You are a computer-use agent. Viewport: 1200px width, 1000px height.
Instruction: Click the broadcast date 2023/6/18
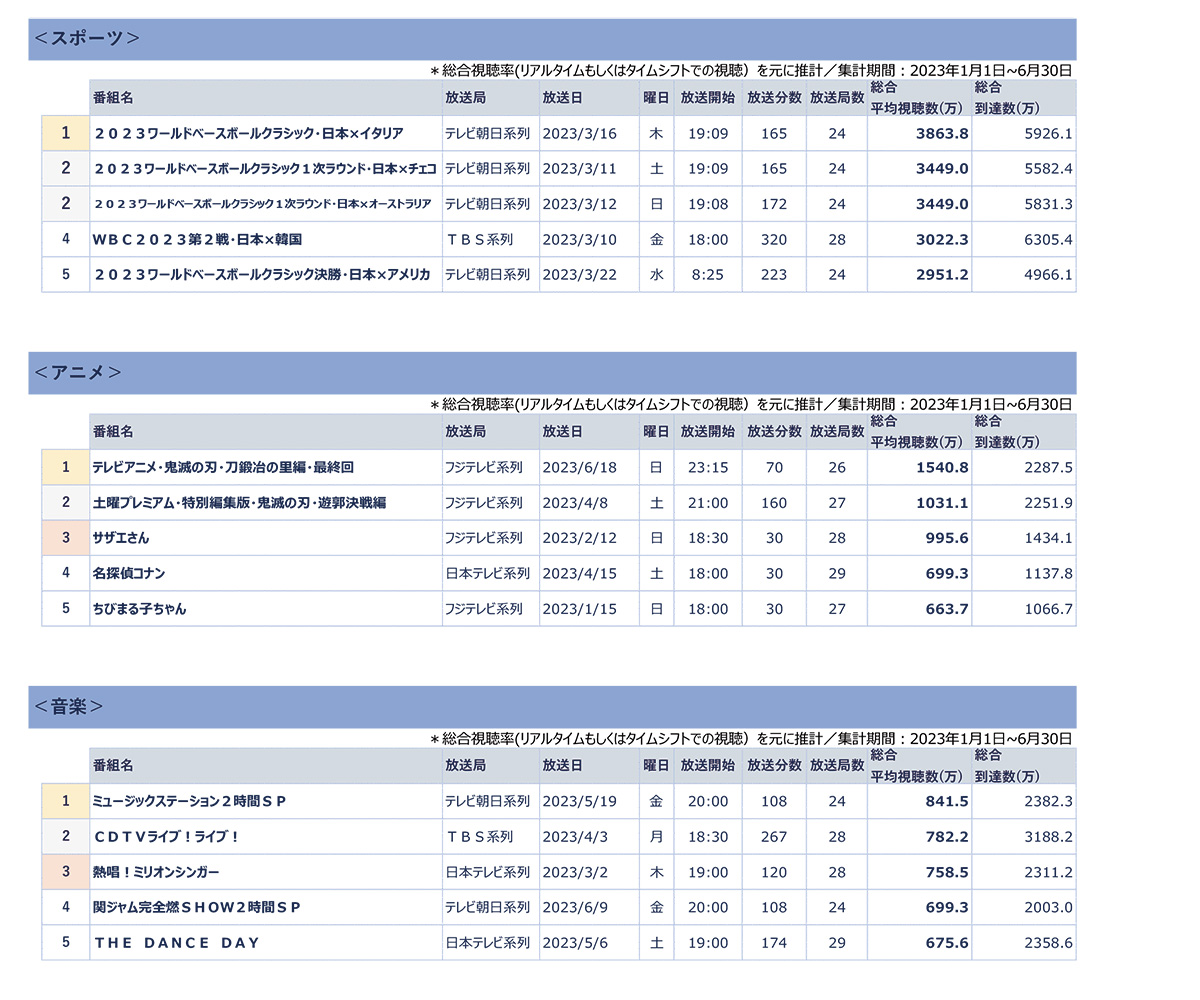(x=580, y=467)
